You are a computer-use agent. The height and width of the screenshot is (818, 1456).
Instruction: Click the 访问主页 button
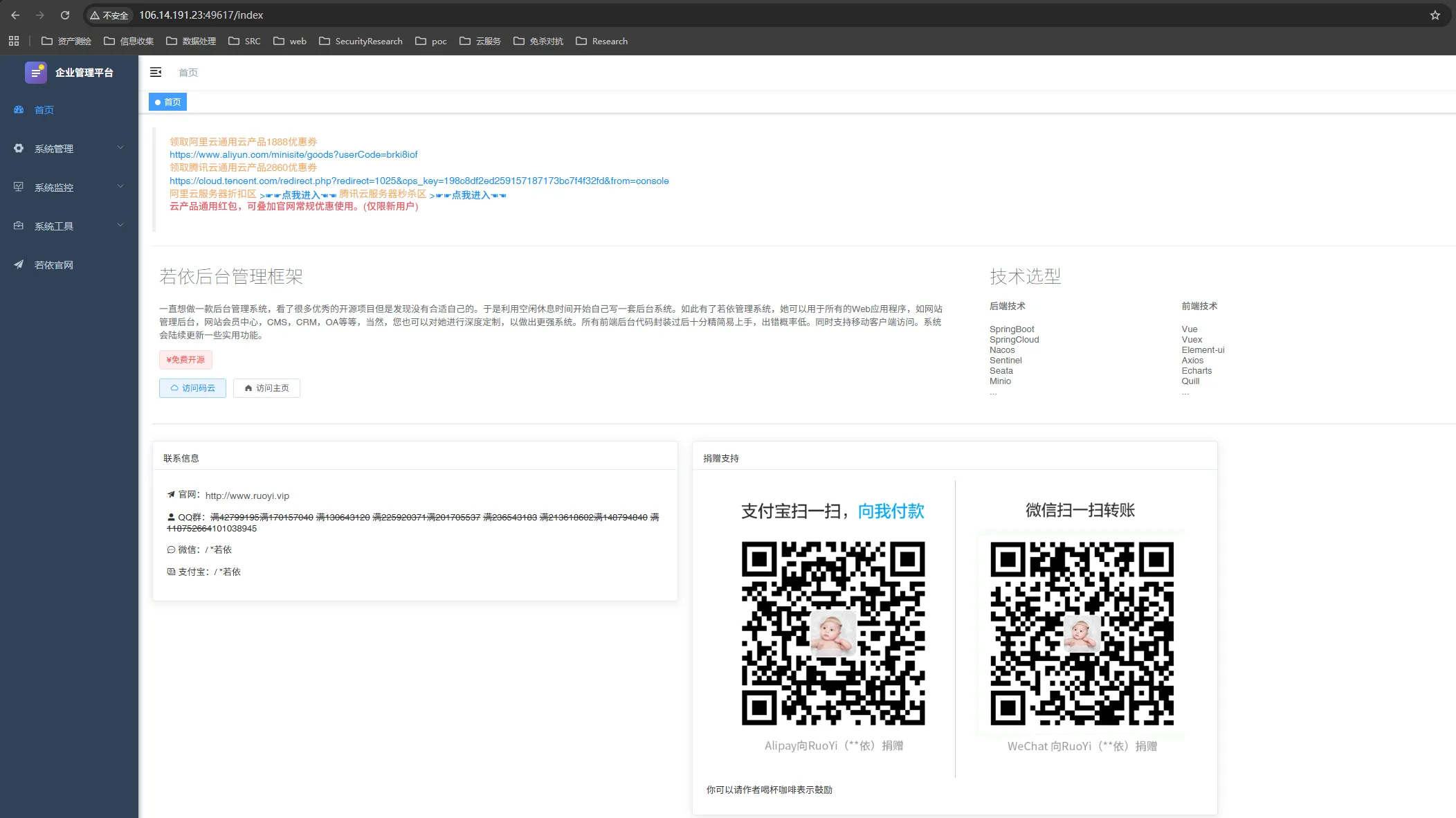(266, 388)
